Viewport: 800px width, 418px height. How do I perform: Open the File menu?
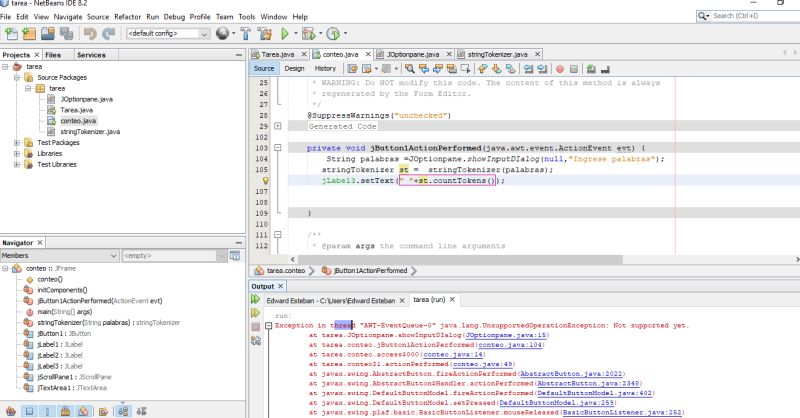tap(6, 16)
